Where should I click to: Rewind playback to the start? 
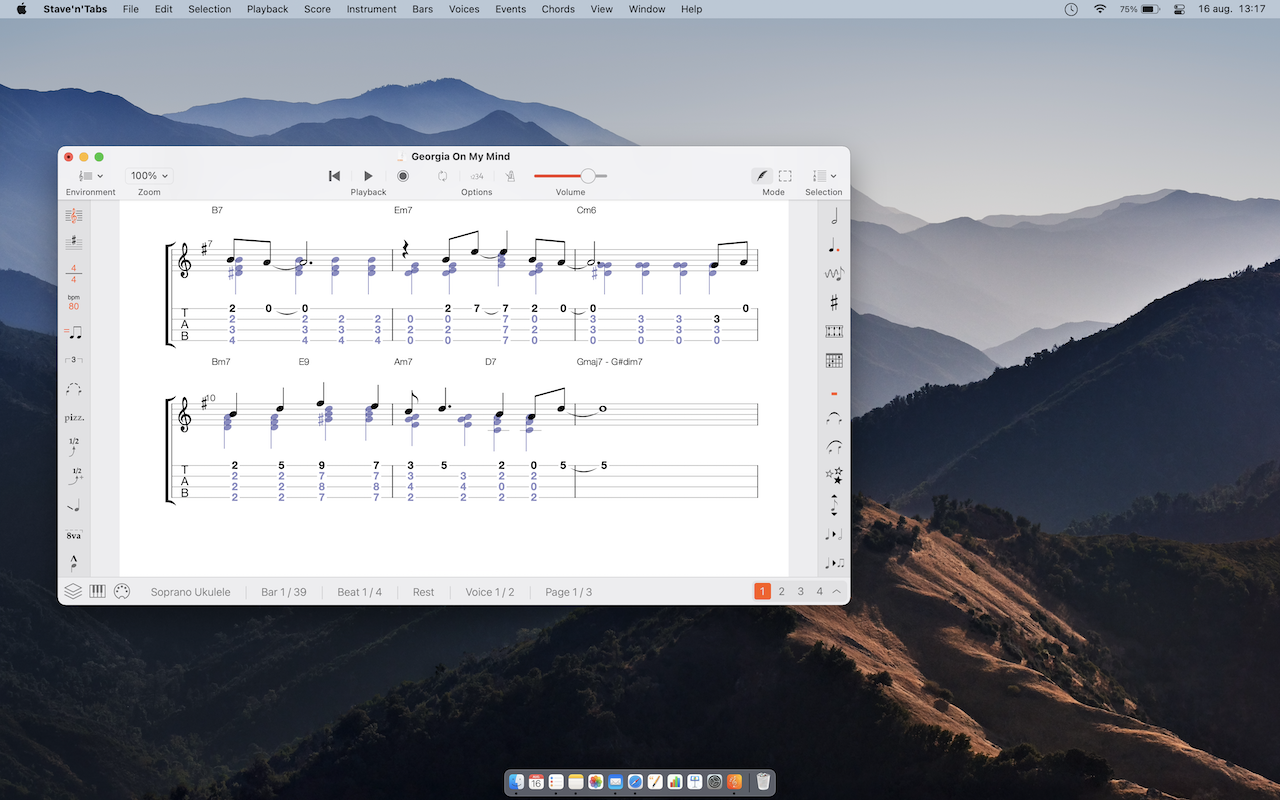[334, 176]
